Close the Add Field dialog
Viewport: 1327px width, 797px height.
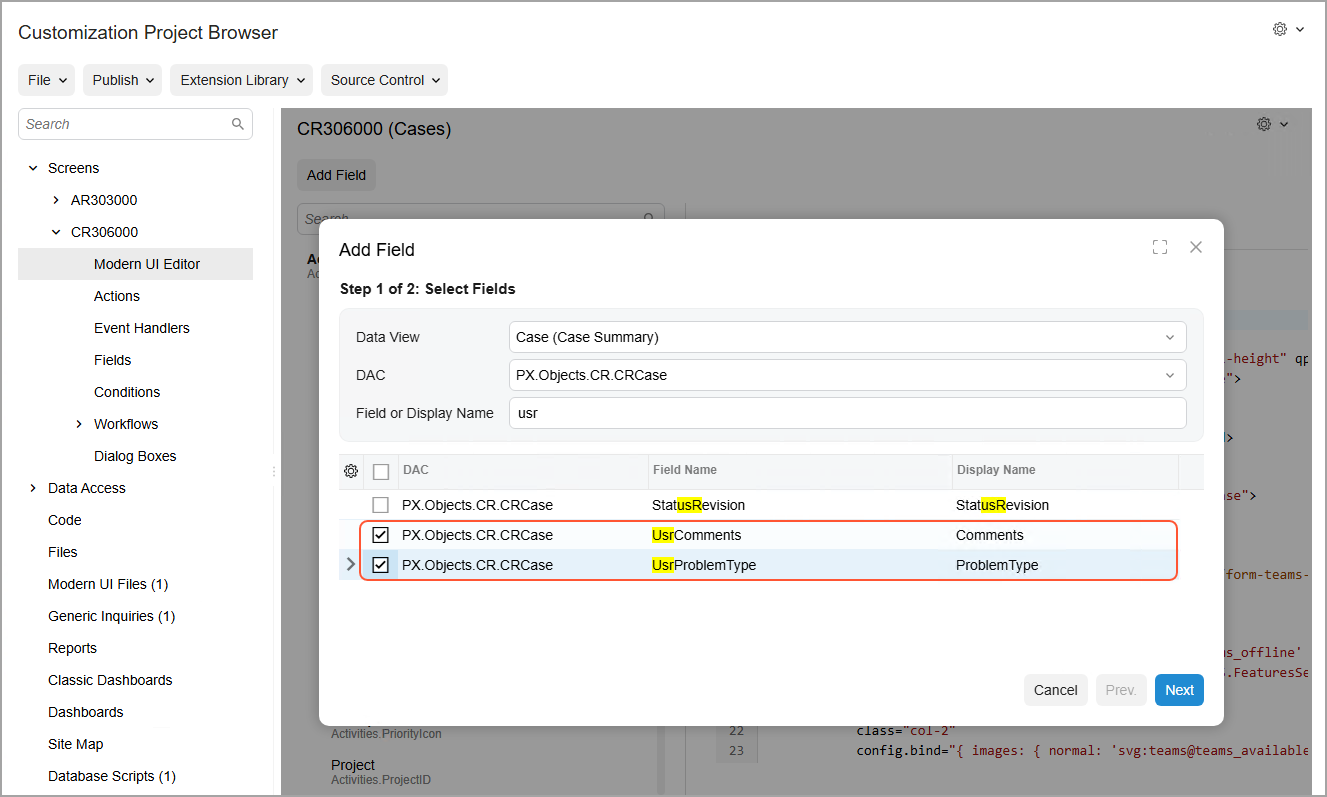pos(1195,247)
